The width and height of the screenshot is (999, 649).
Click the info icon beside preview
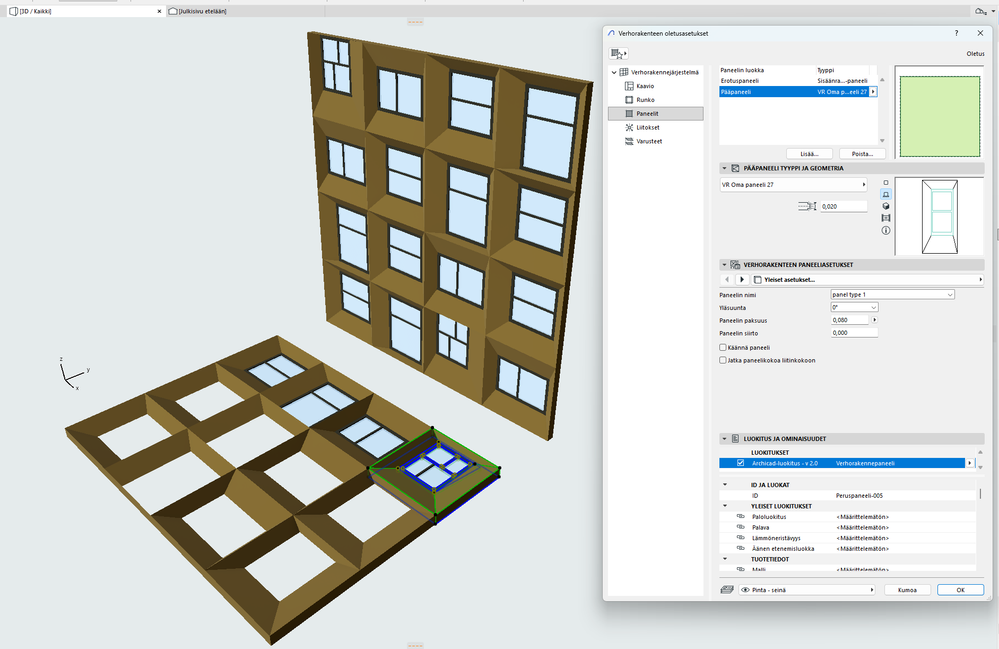(x=886, y=231)
